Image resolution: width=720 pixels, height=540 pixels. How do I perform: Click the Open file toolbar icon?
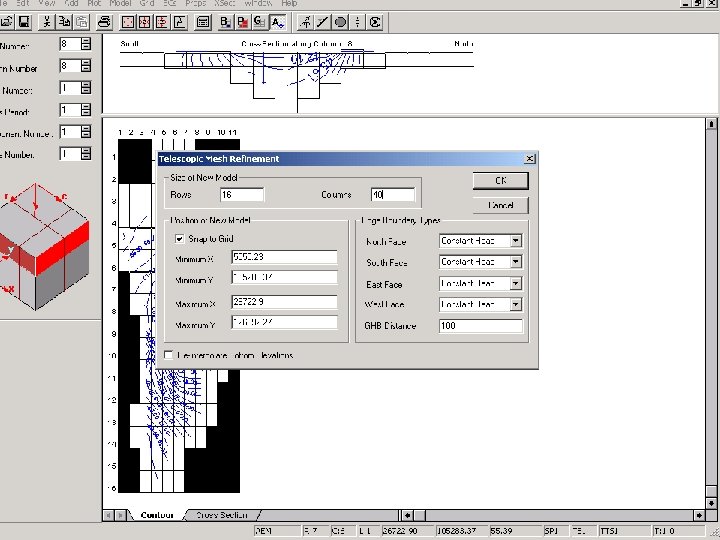tap(7, 22)
